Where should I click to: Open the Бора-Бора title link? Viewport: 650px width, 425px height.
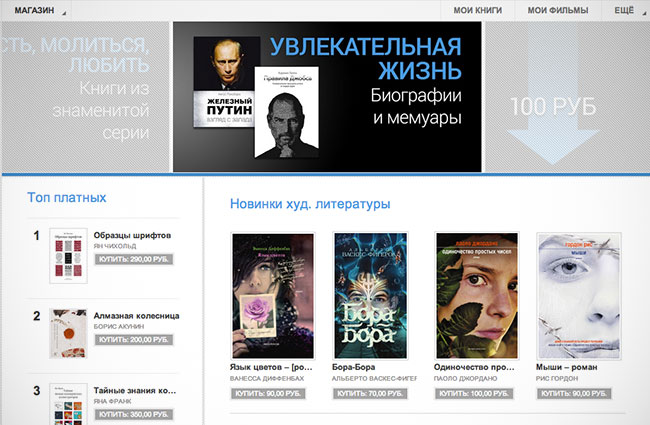point(354,367)
